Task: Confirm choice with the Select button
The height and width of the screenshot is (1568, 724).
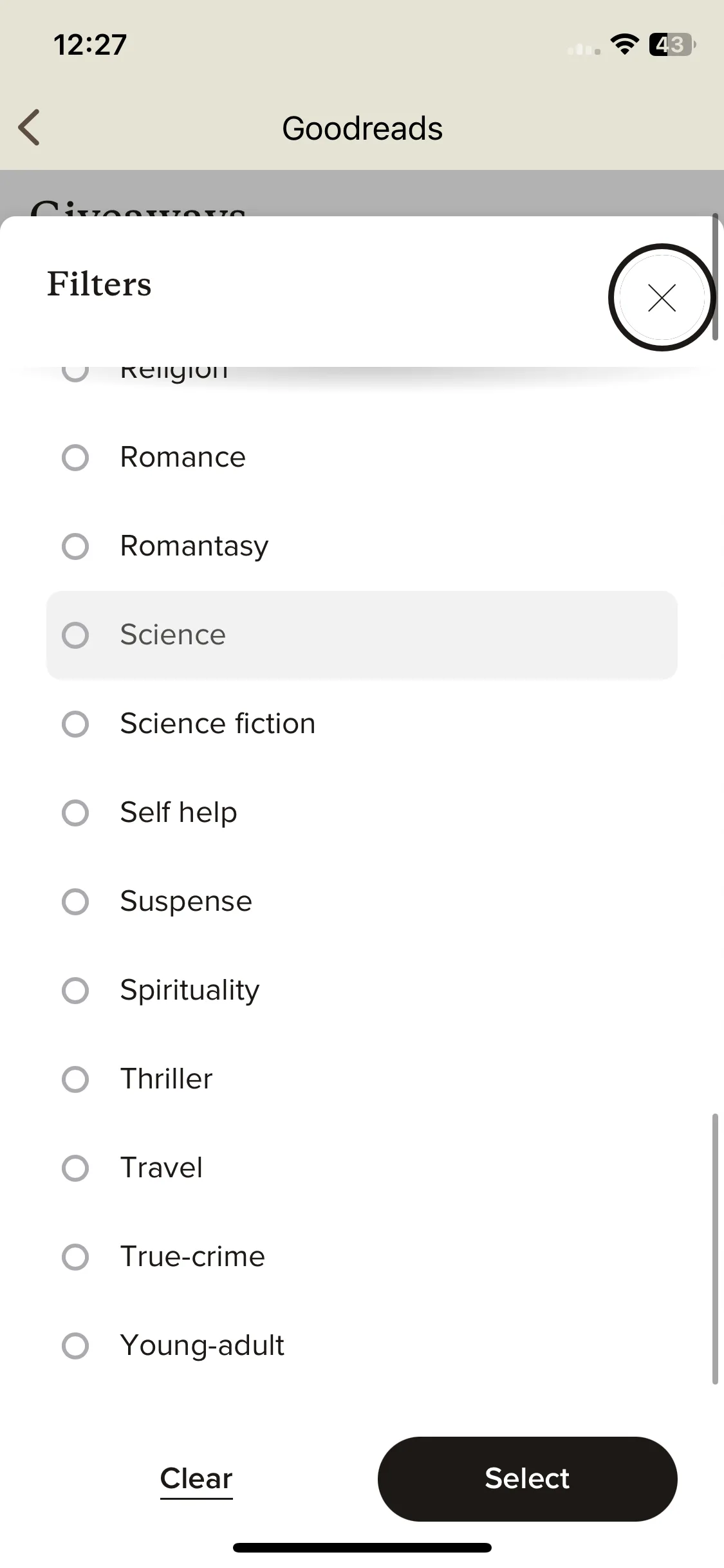Action: click(x=527, y=1479)
